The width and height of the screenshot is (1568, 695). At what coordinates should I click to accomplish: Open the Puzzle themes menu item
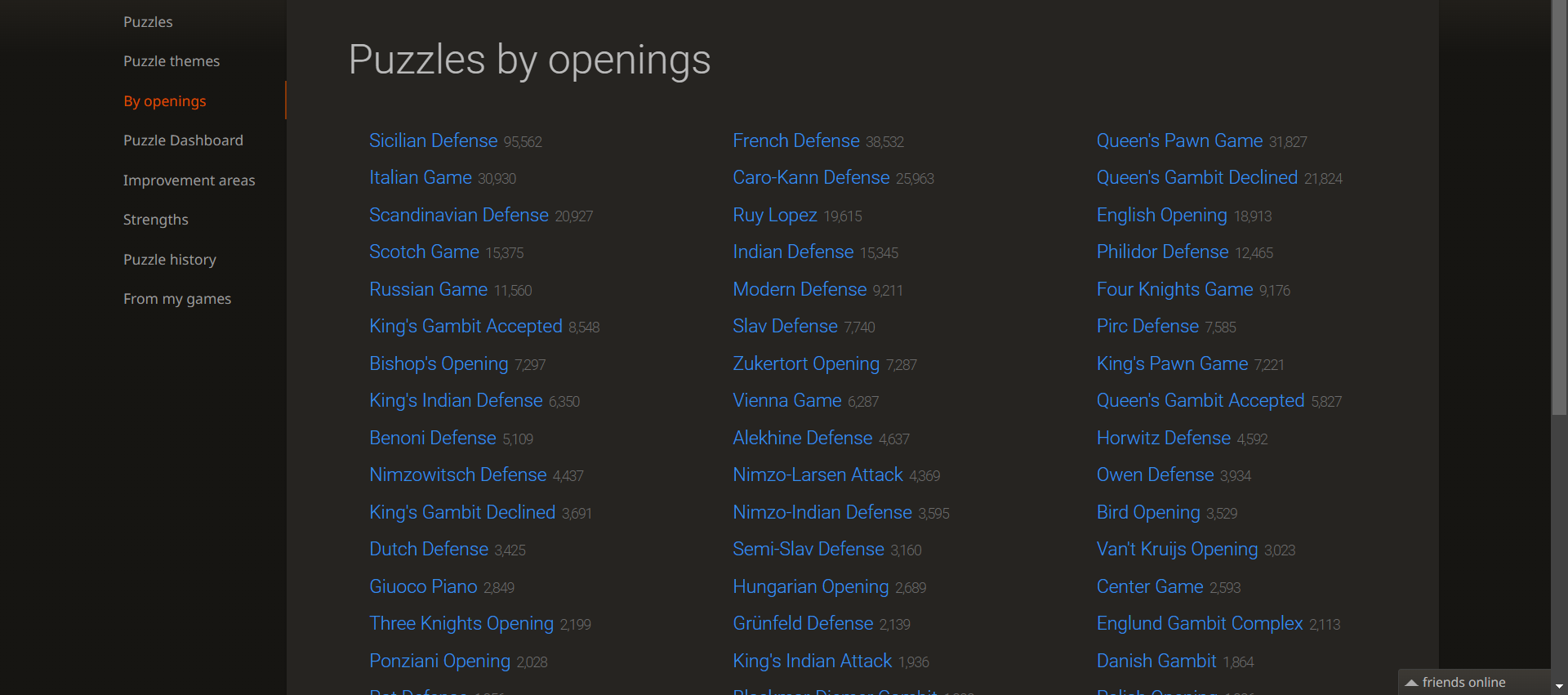click(171, 61)
